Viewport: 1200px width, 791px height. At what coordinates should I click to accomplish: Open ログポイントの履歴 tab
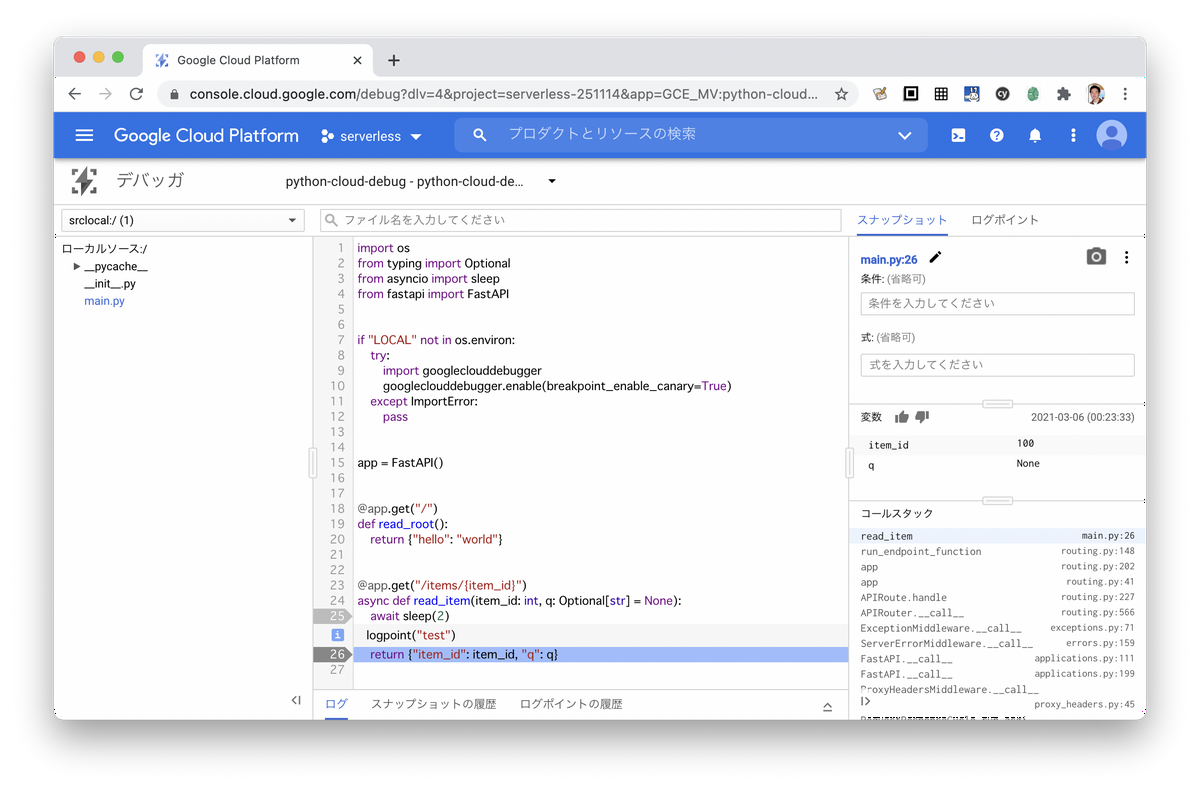coord(571,704)
